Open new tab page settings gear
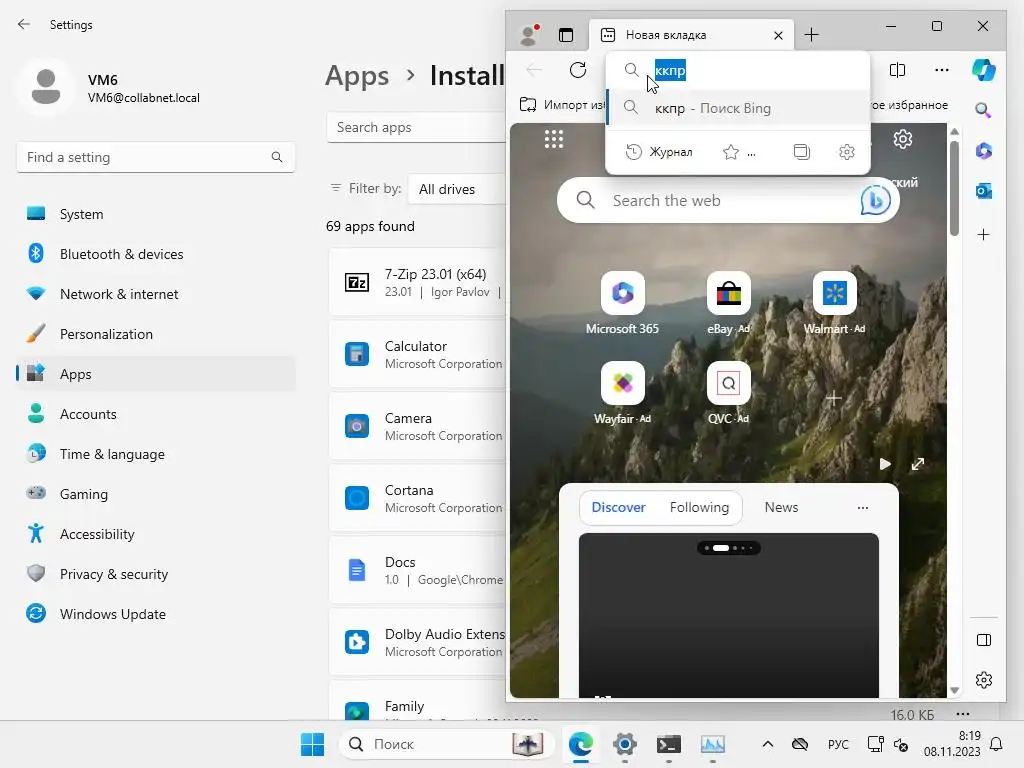1024x768 pixels. [903, 139]
